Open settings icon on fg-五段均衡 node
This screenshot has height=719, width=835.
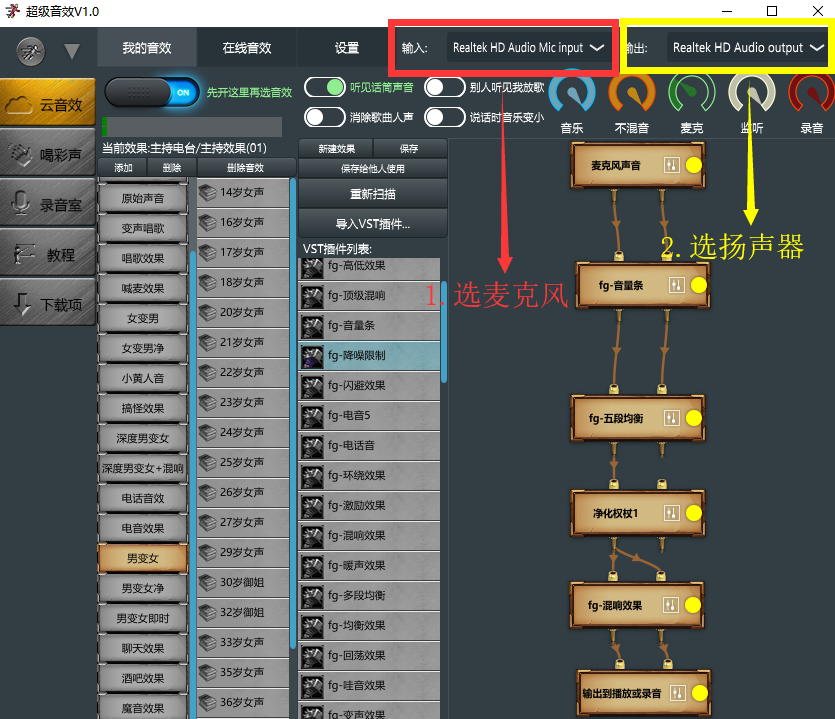point(672,418)
